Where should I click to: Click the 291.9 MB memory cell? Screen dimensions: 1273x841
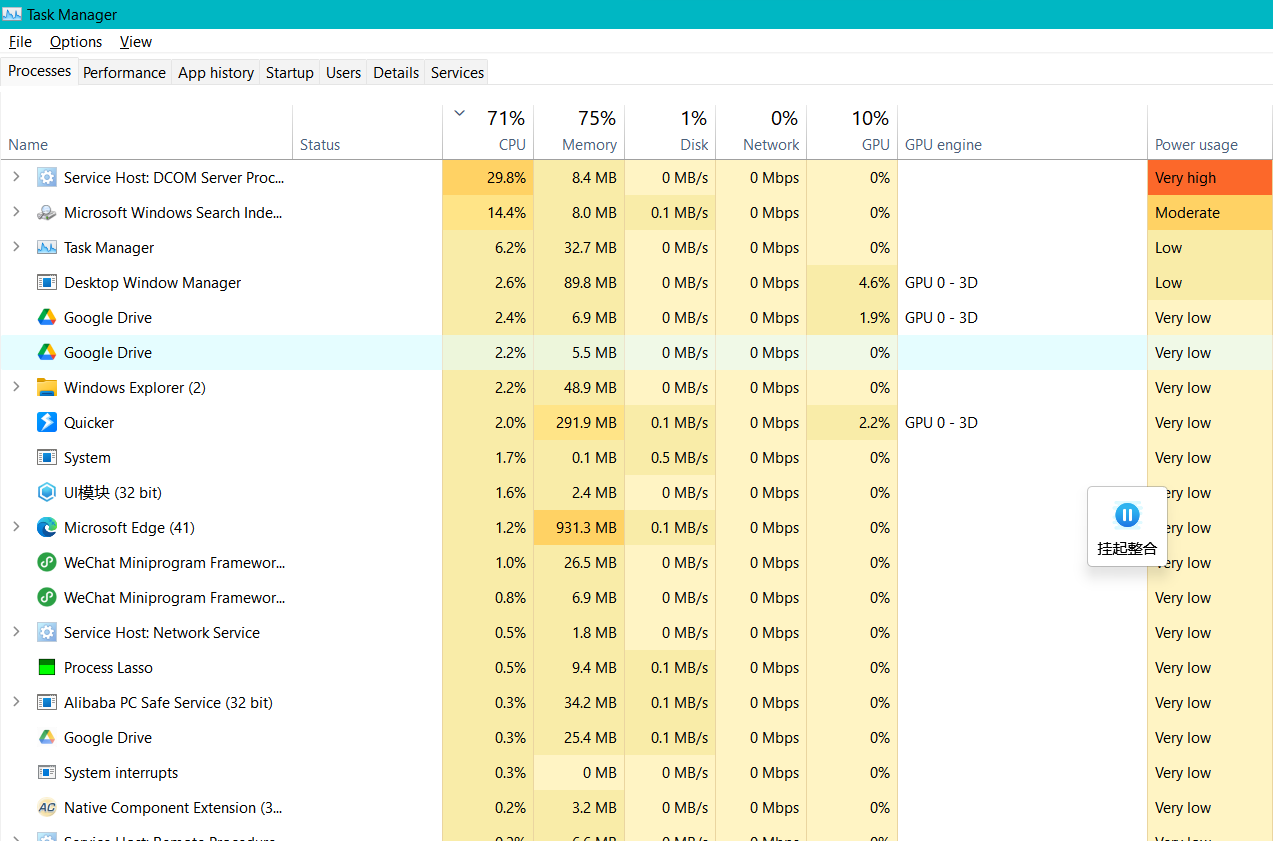[x=579, y=423]
